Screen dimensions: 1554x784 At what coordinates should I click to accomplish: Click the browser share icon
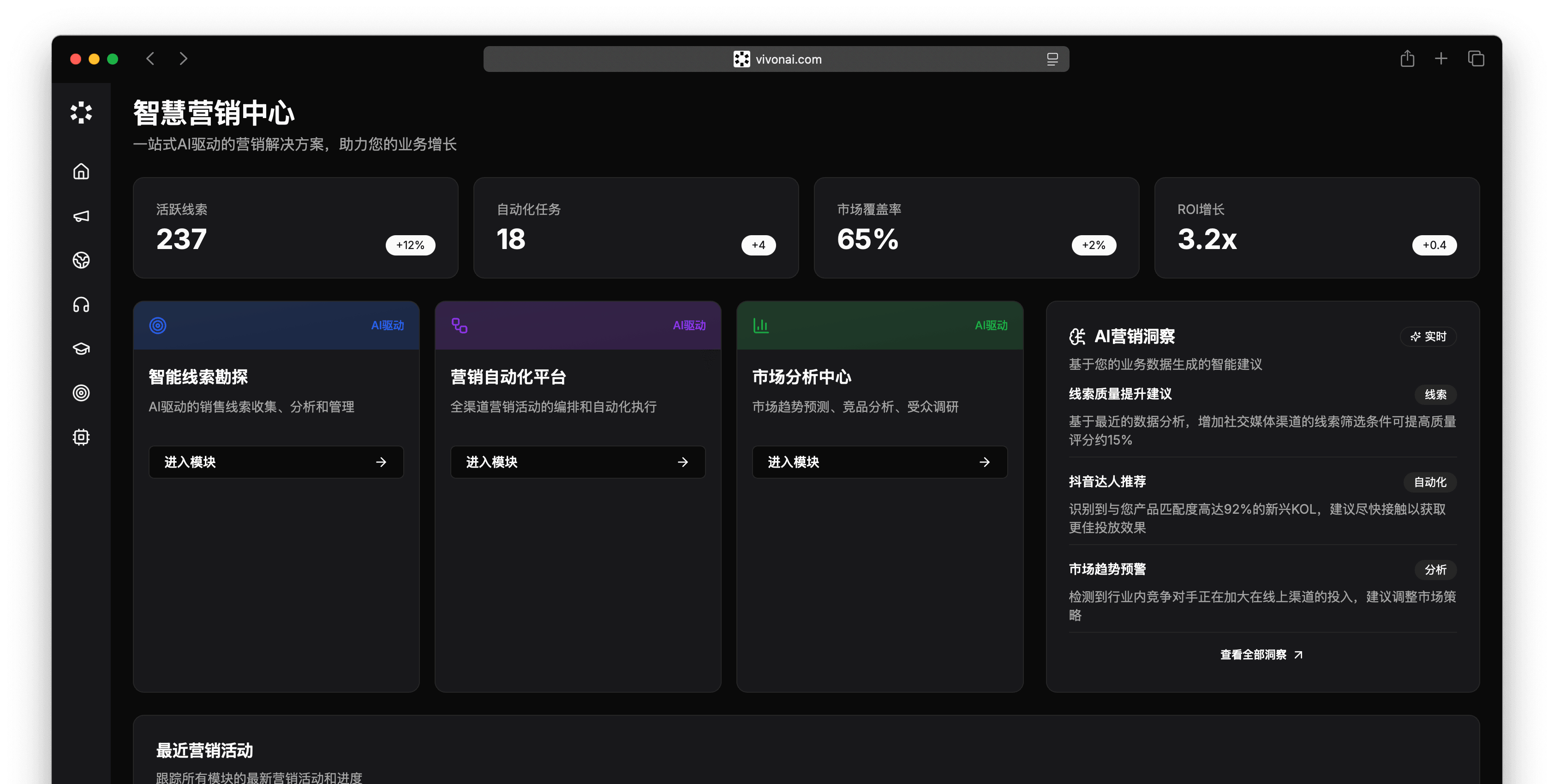coord(1407,59)
